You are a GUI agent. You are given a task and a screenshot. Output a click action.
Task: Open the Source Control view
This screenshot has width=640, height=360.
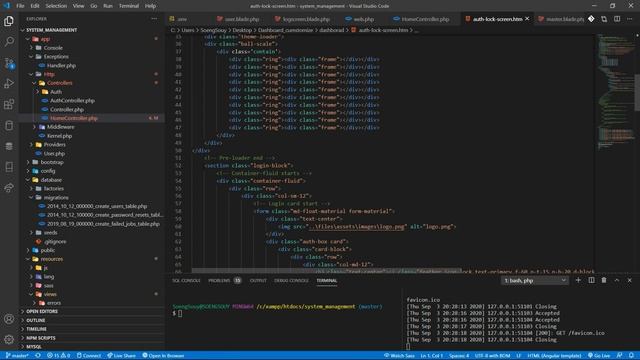(9, 63)
